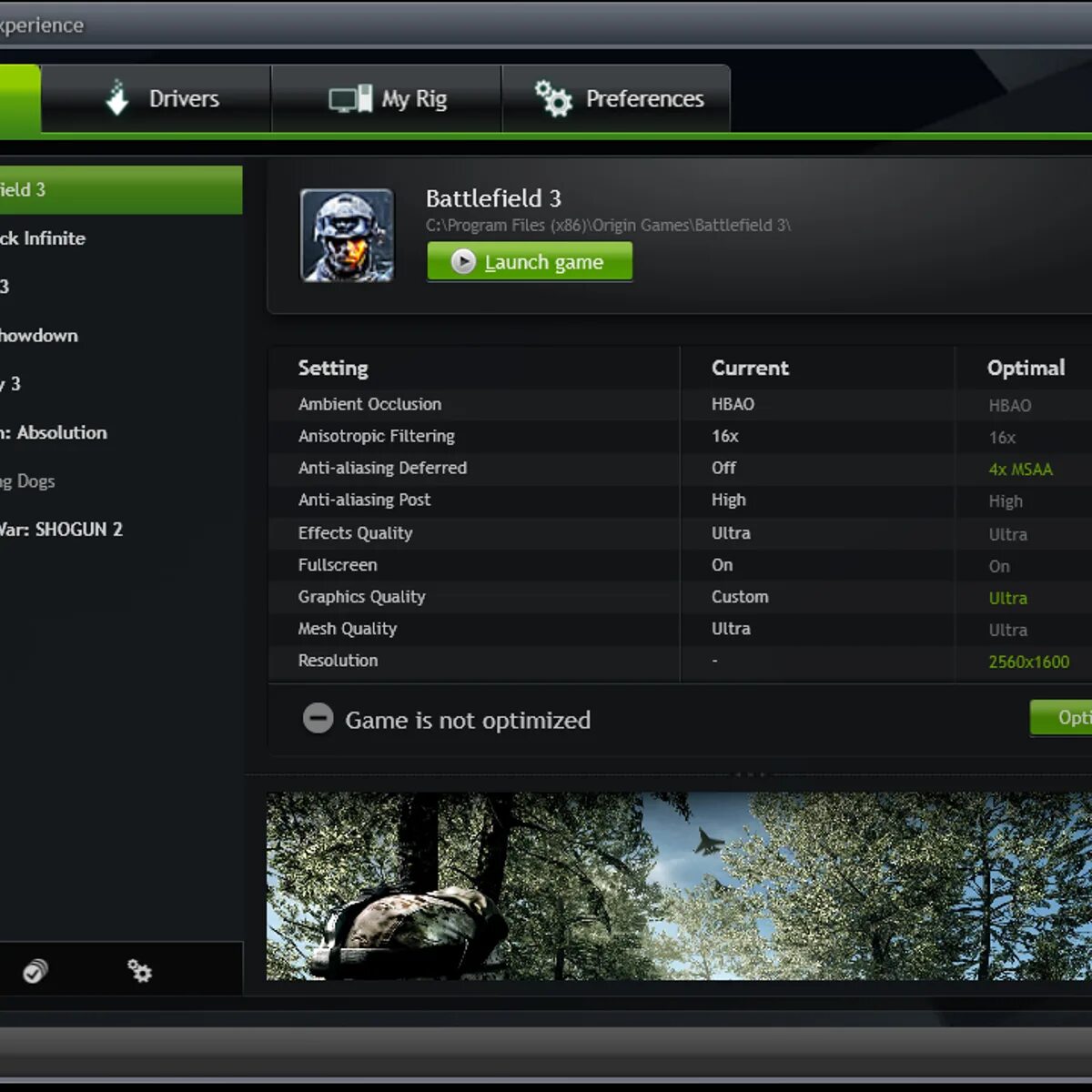
Task: Select the Showdown game in the list
Action: [x=121, y=335]
